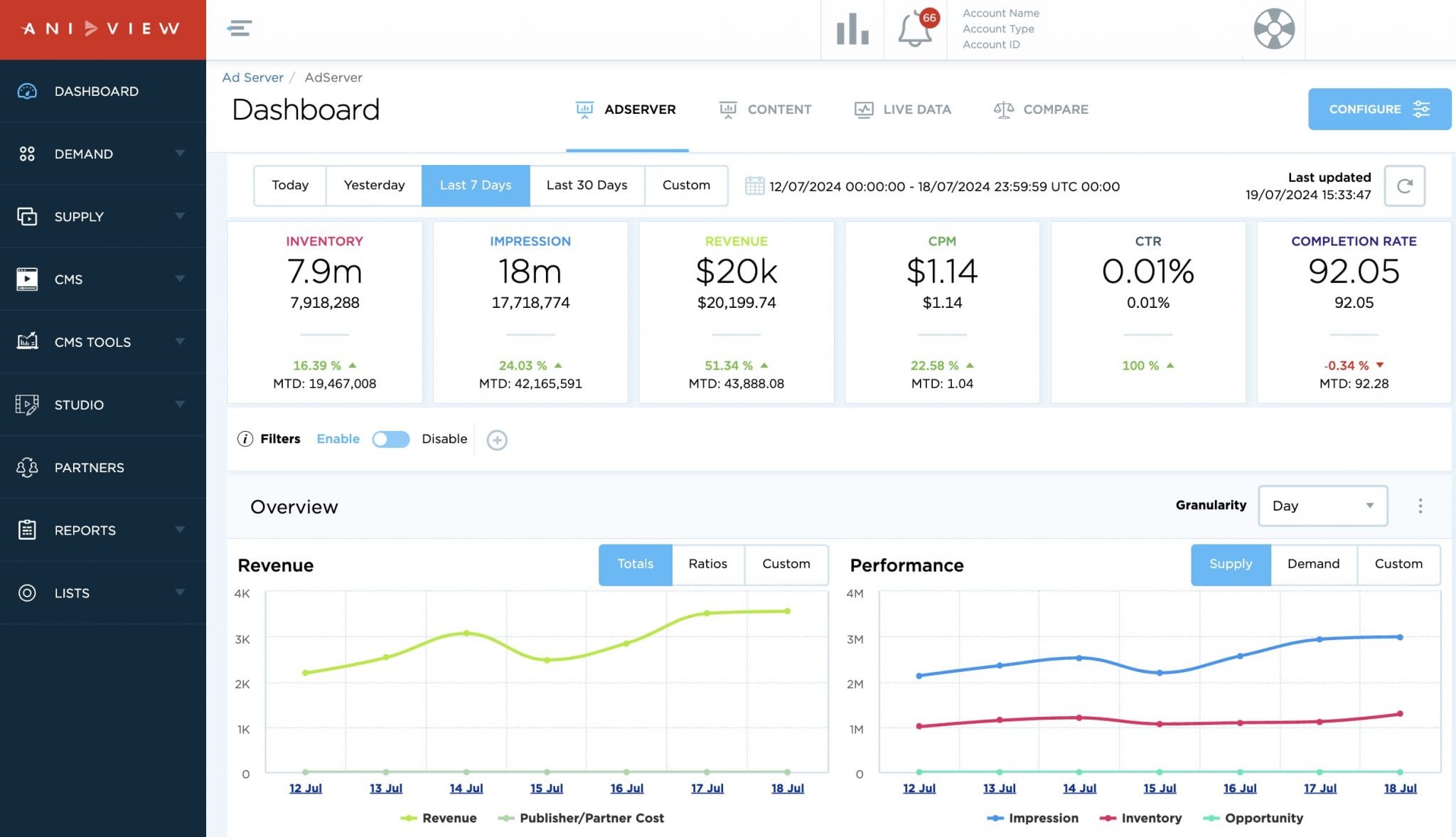Open notifications bell with 66 badge
Screen dimensions: 1456x837
[x=915, y=30]
